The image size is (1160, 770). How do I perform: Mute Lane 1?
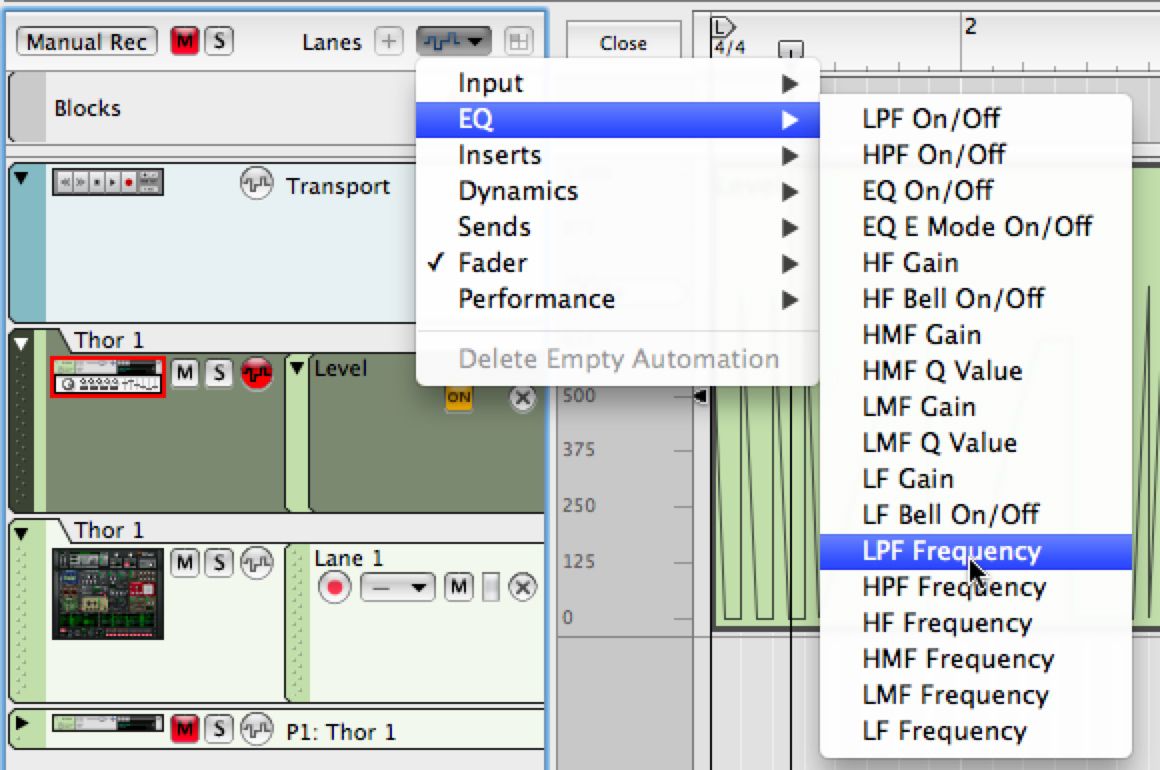[459, 587]
